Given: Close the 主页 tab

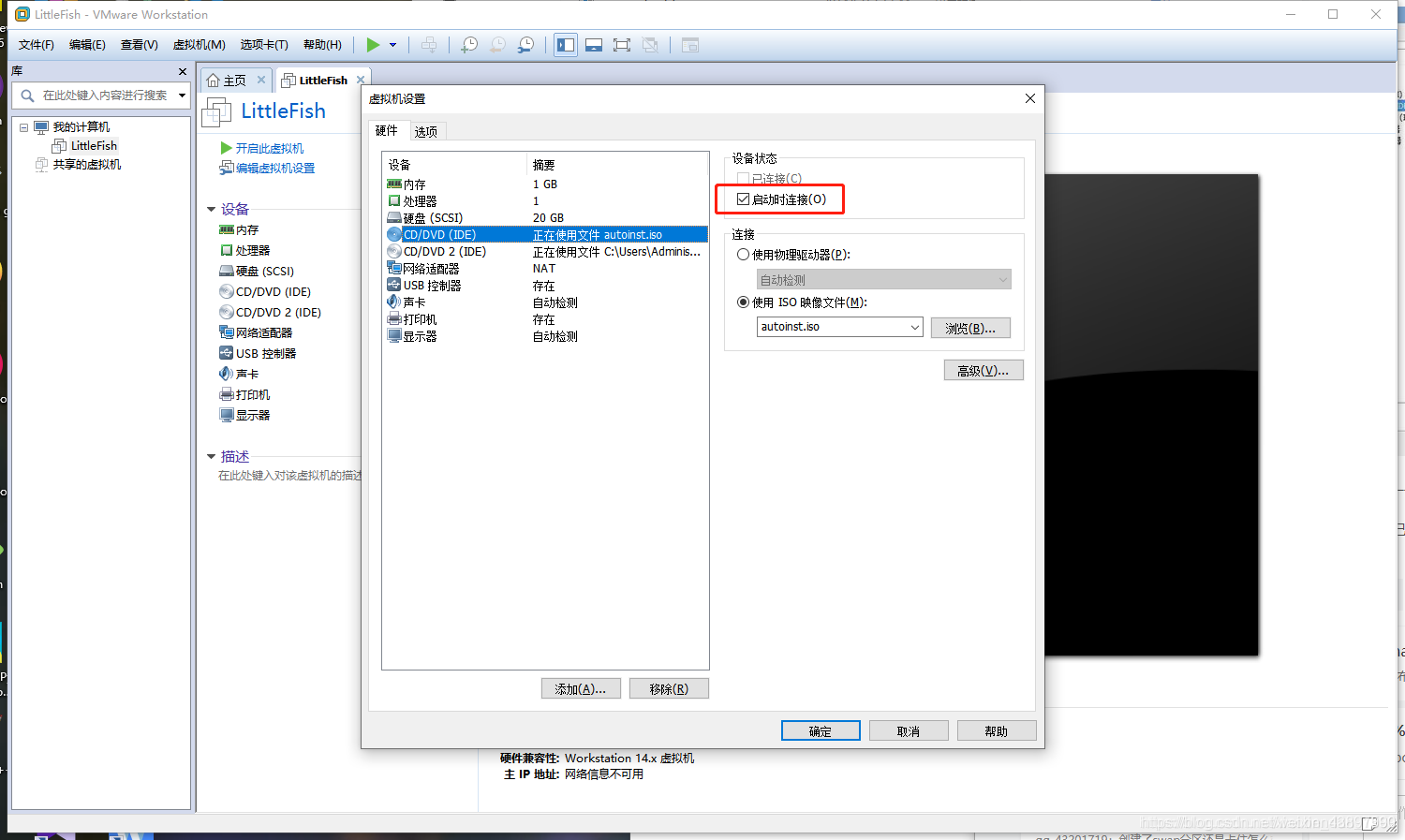Looking at the screenshot, I should (x=261, y=80).
